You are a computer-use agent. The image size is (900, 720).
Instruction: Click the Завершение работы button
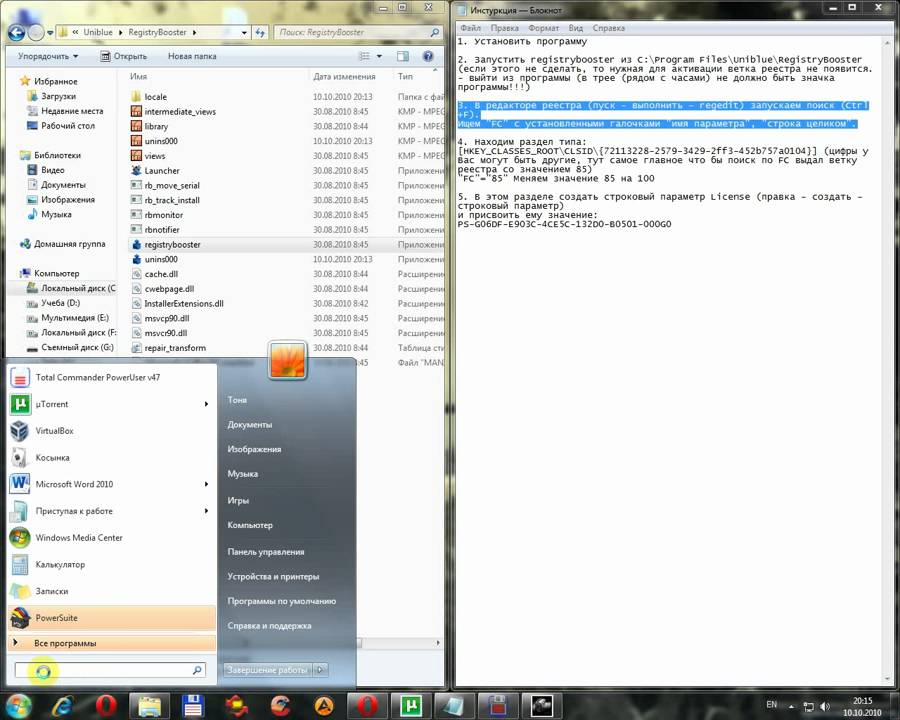267,670
